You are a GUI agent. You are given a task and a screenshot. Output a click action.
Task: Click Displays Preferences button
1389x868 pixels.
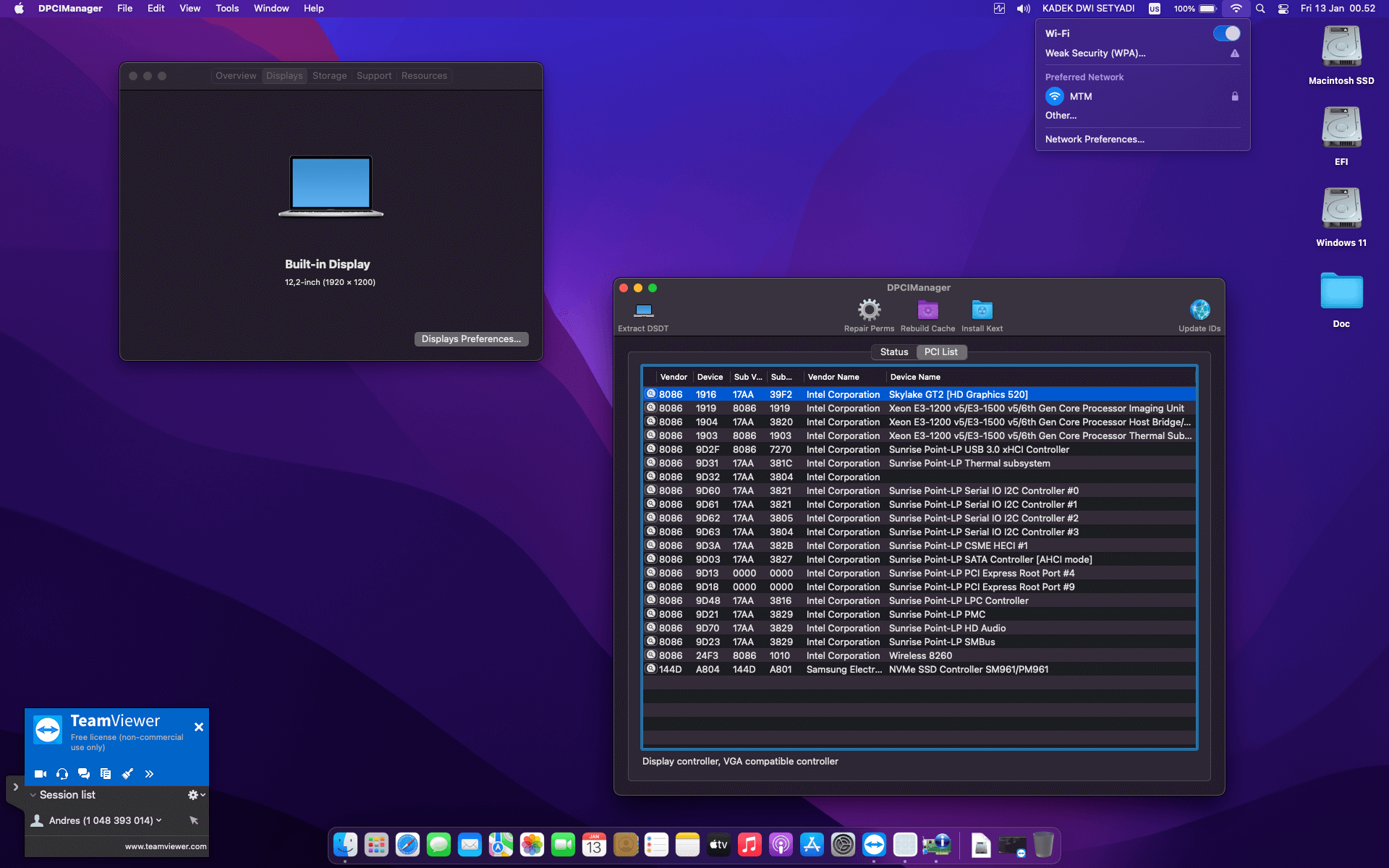(471, 339)
